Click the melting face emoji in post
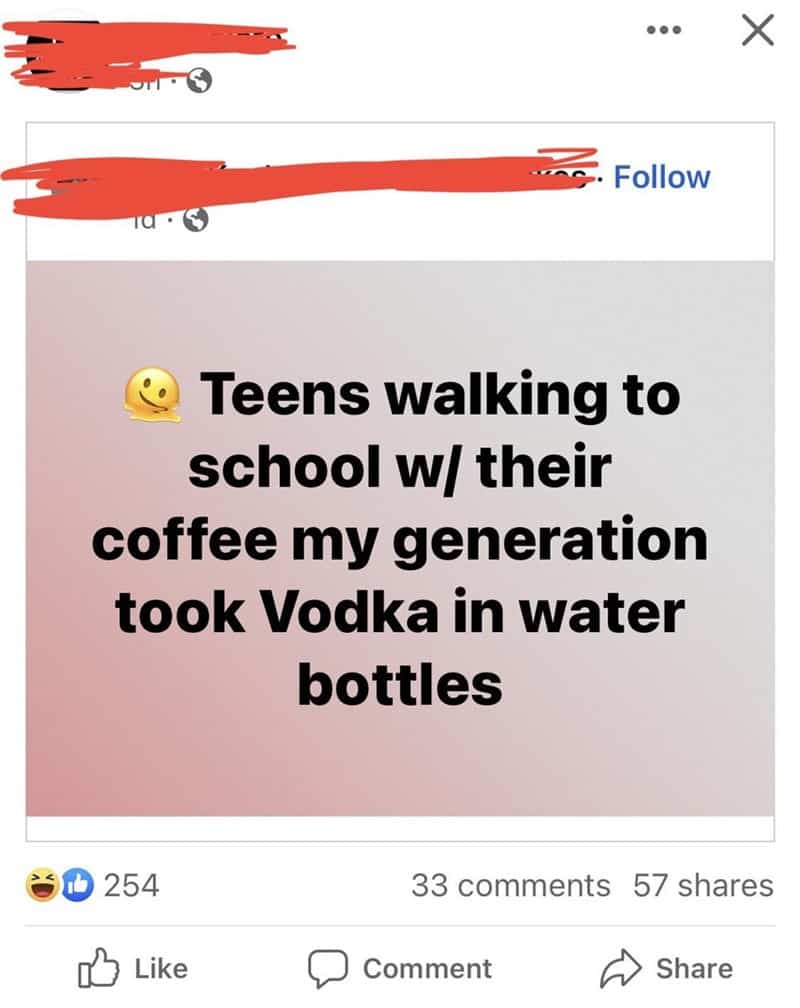 (152, 394)
